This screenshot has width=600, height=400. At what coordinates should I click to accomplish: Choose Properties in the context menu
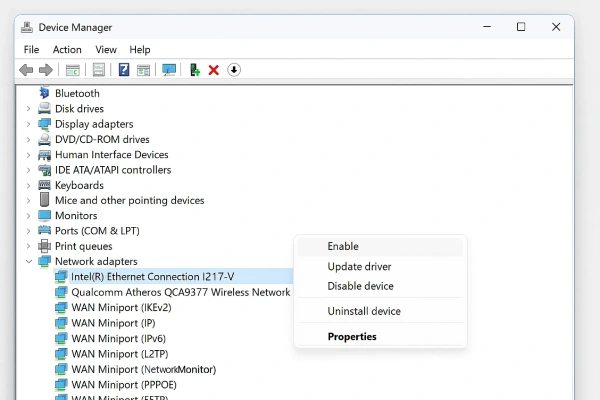click(x=380, y=336)
